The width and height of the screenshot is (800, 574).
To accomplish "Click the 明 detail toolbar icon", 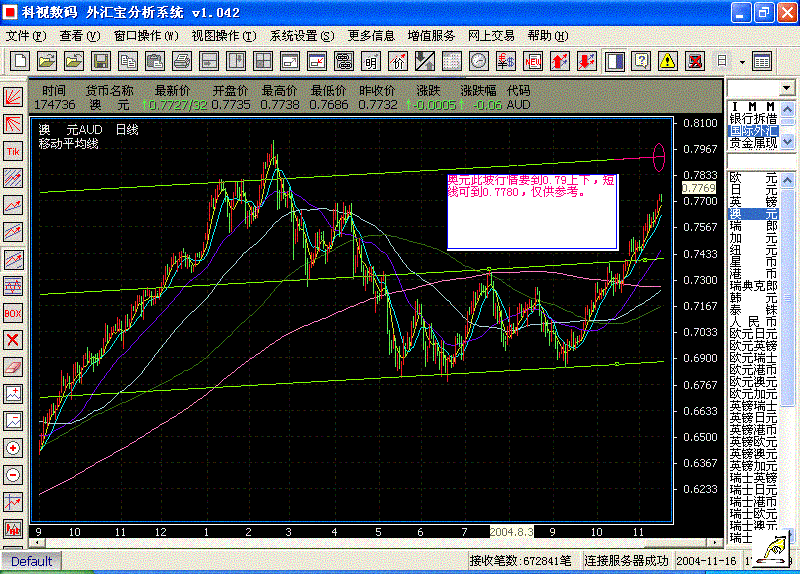I will click(x=371, y=61).
